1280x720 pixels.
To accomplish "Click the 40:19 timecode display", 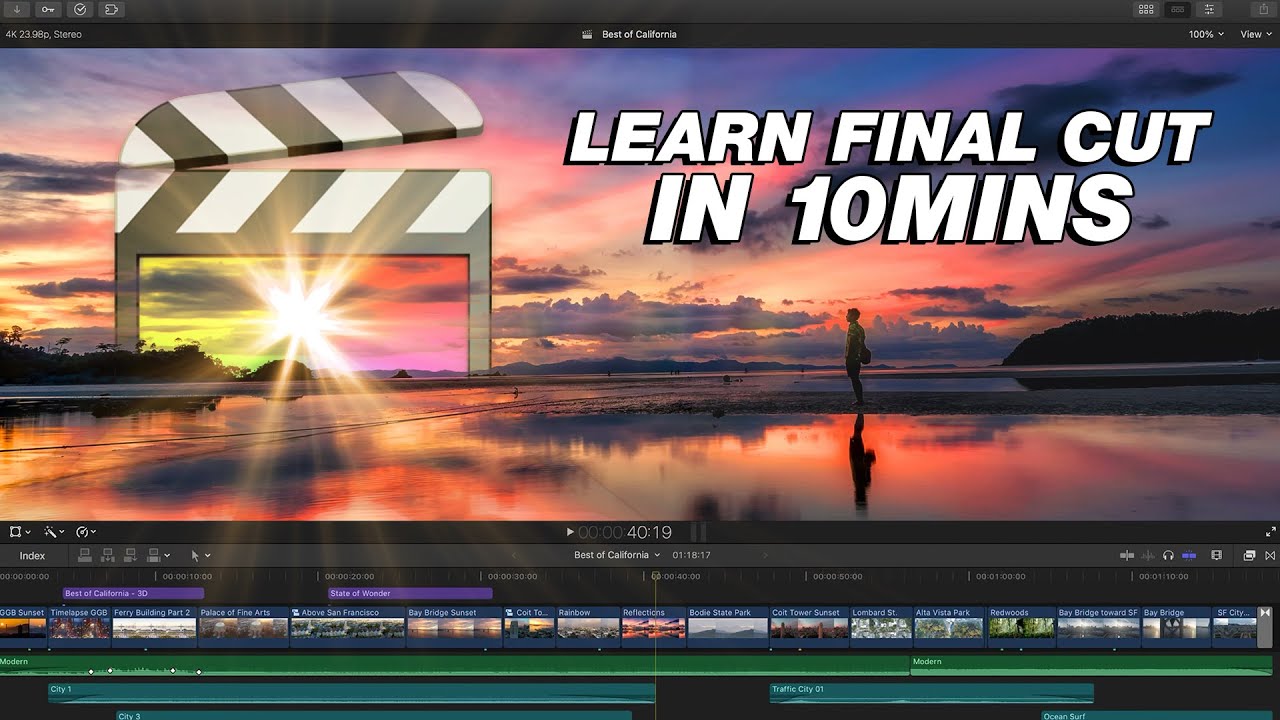I will coord(625,532).
